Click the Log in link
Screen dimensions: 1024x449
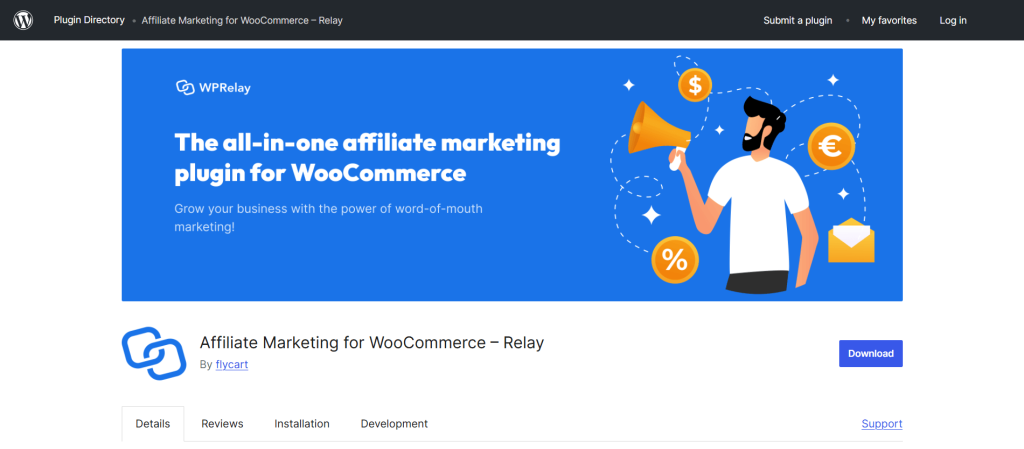(x=953, y=20)
